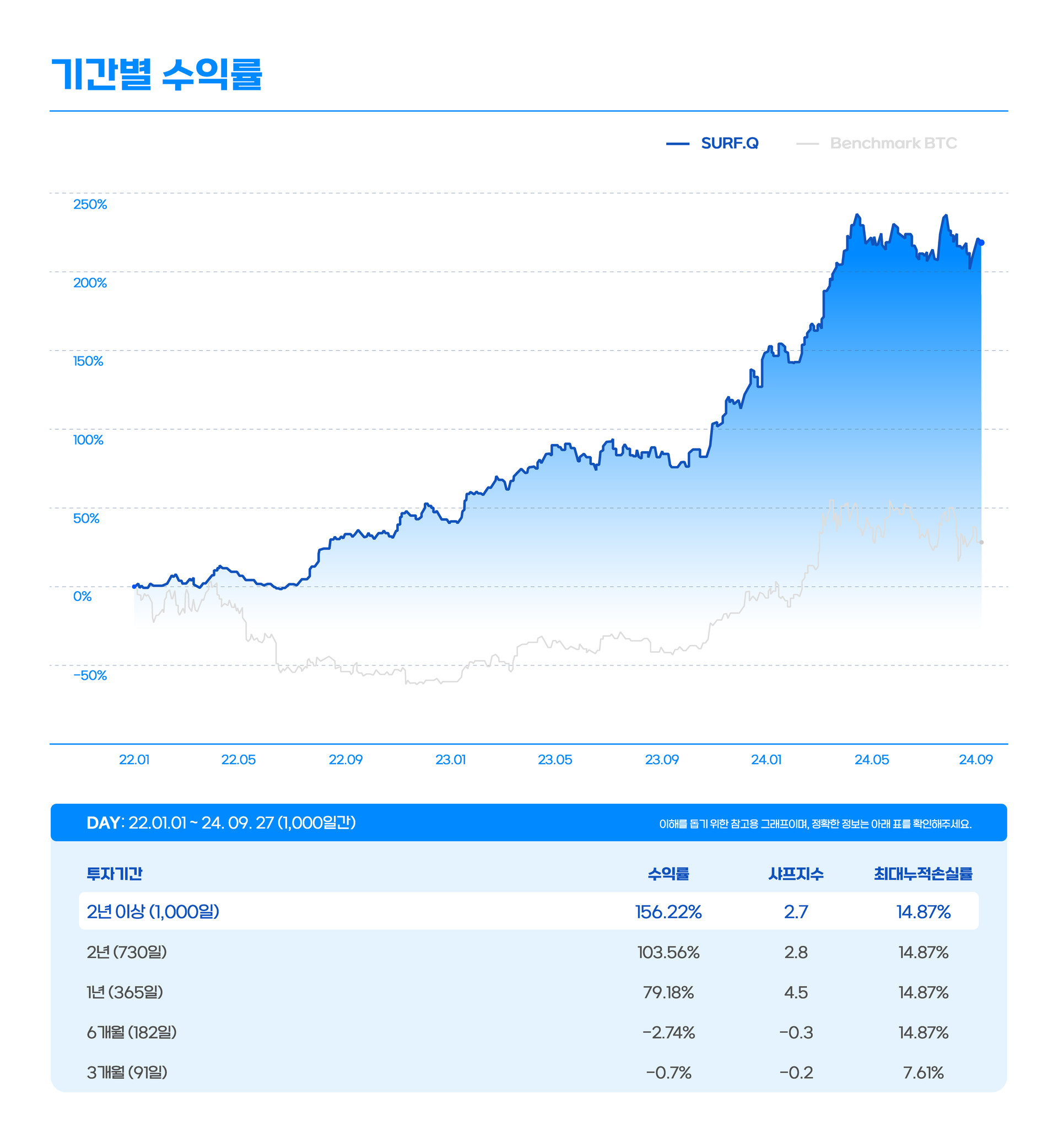Sort by the 샤프지수 column header
The image size is (1058, 1148).
pos(796,873)
